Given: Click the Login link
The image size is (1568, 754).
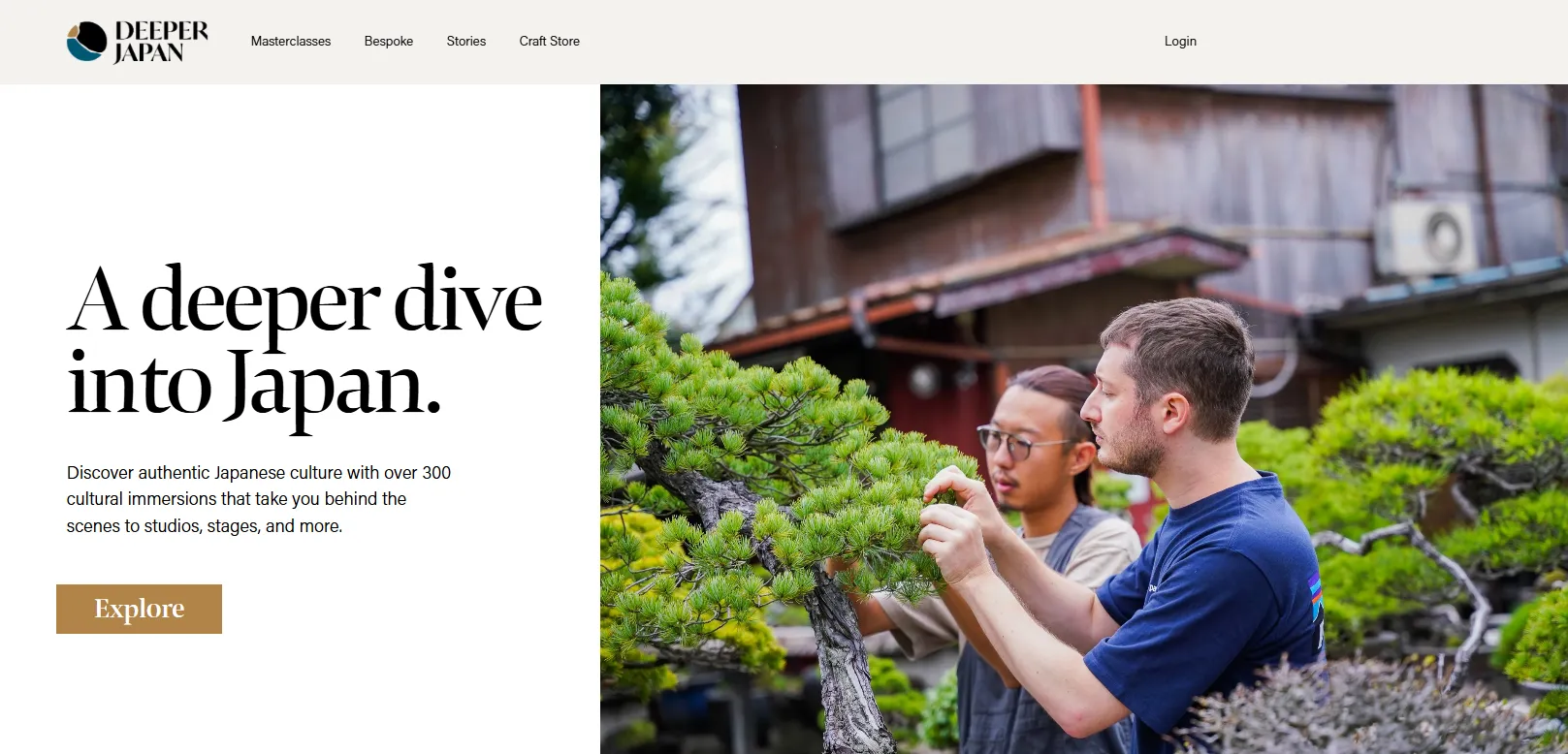Looking at the screenshot, I should coord(1180,42).
